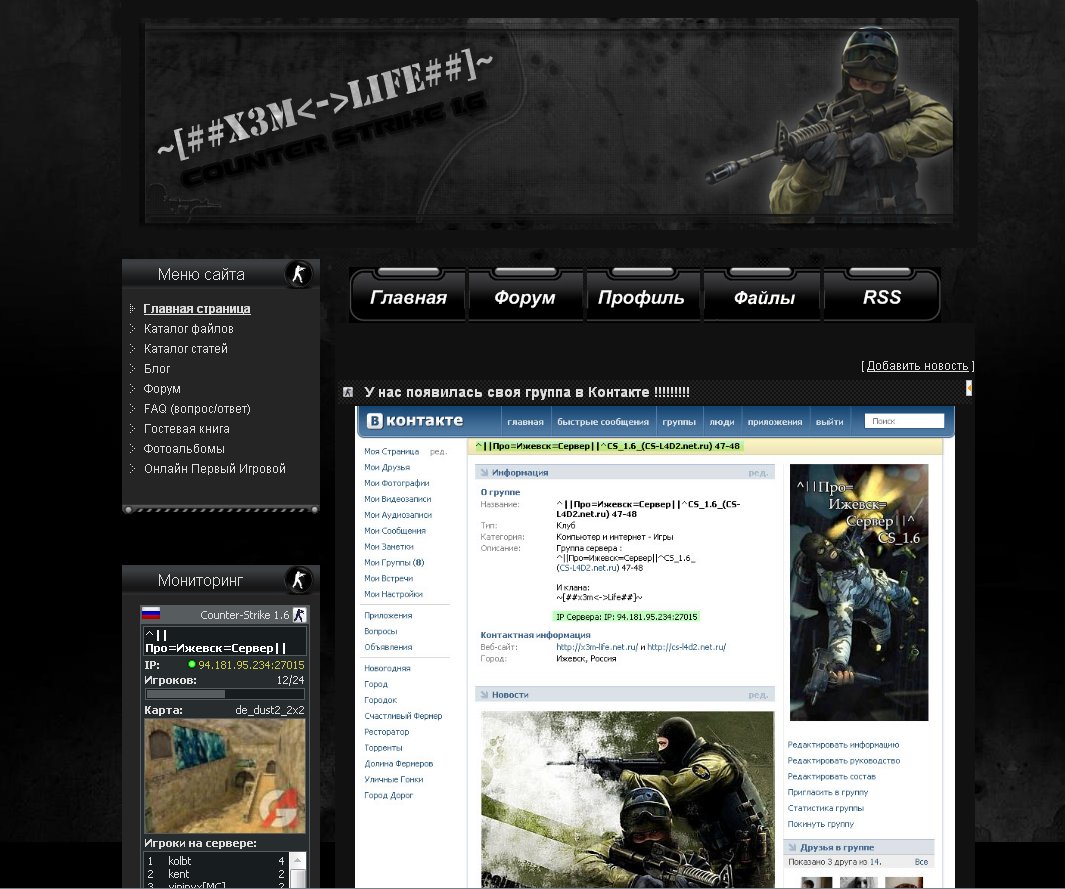
Task: Click быстрые сообщения in Контакте top menu
Action: 603,422
